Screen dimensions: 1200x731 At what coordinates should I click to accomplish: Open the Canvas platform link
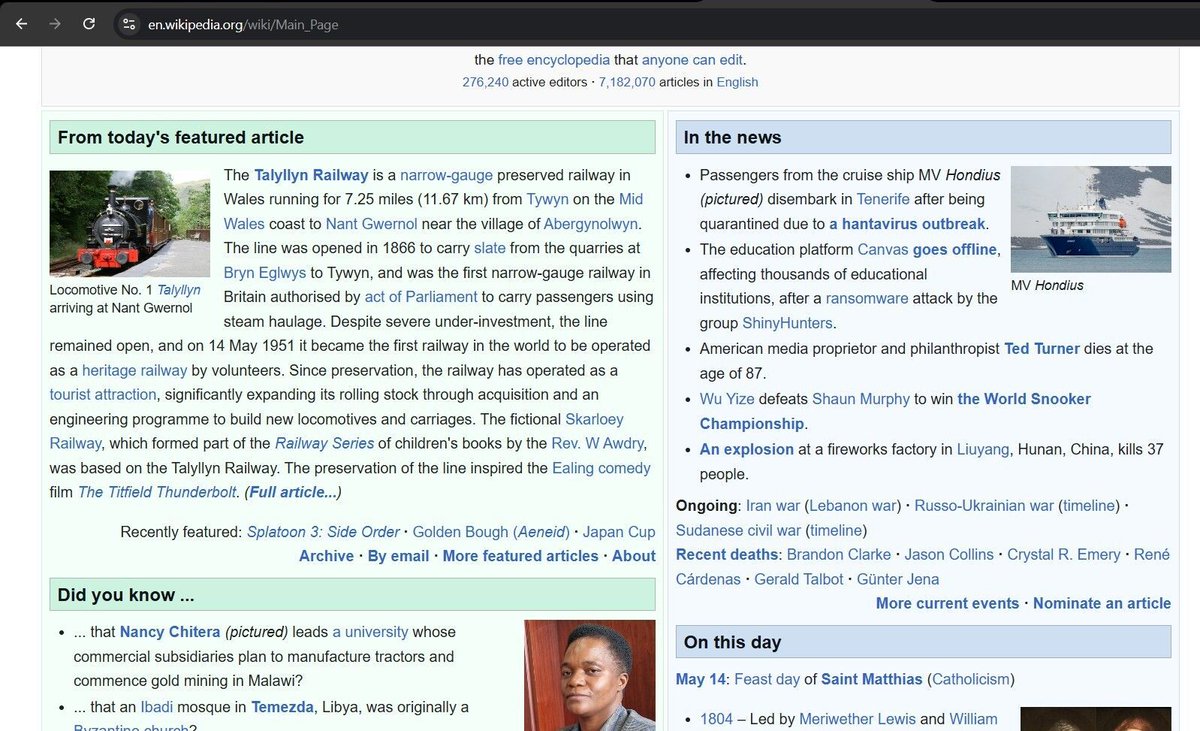tap(883, 249)
